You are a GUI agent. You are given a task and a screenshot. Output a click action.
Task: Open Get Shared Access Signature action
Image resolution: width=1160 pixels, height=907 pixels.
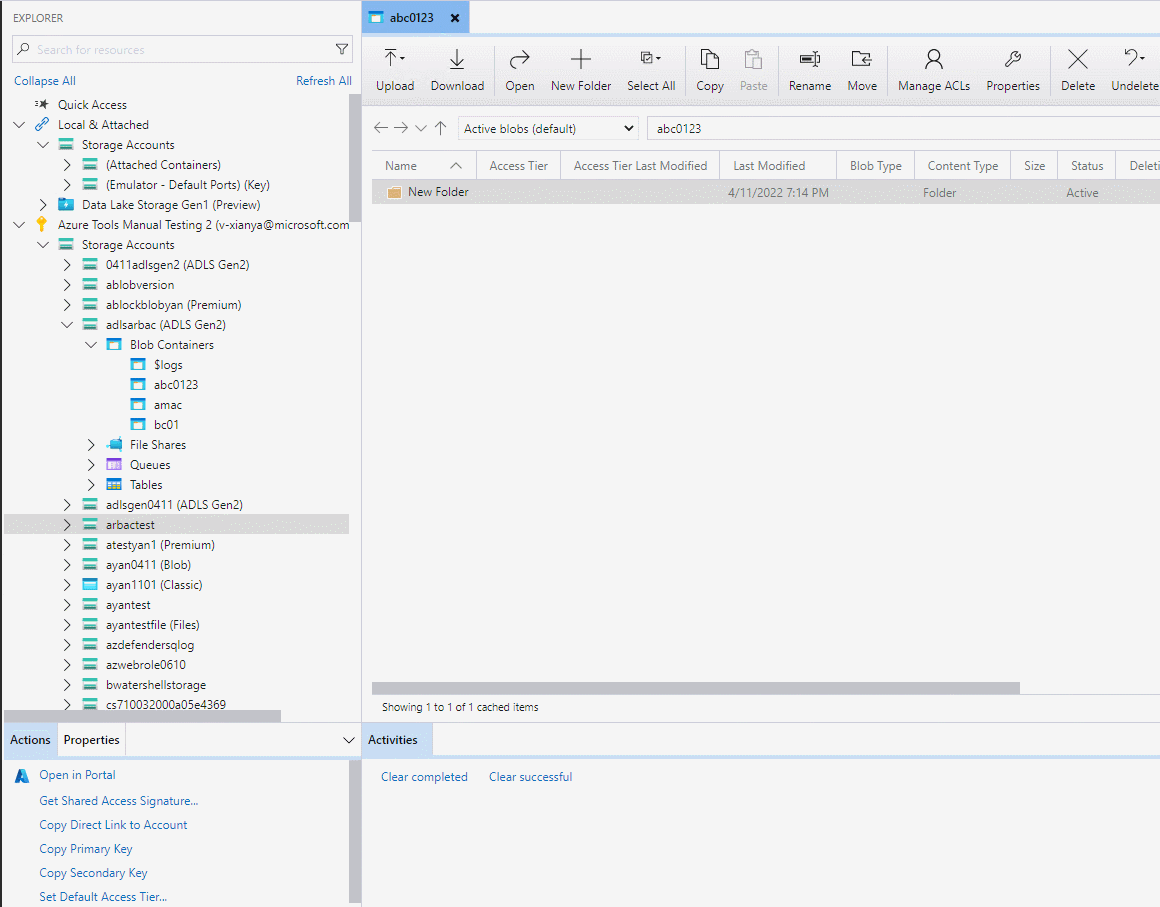[x=118, y=800]
